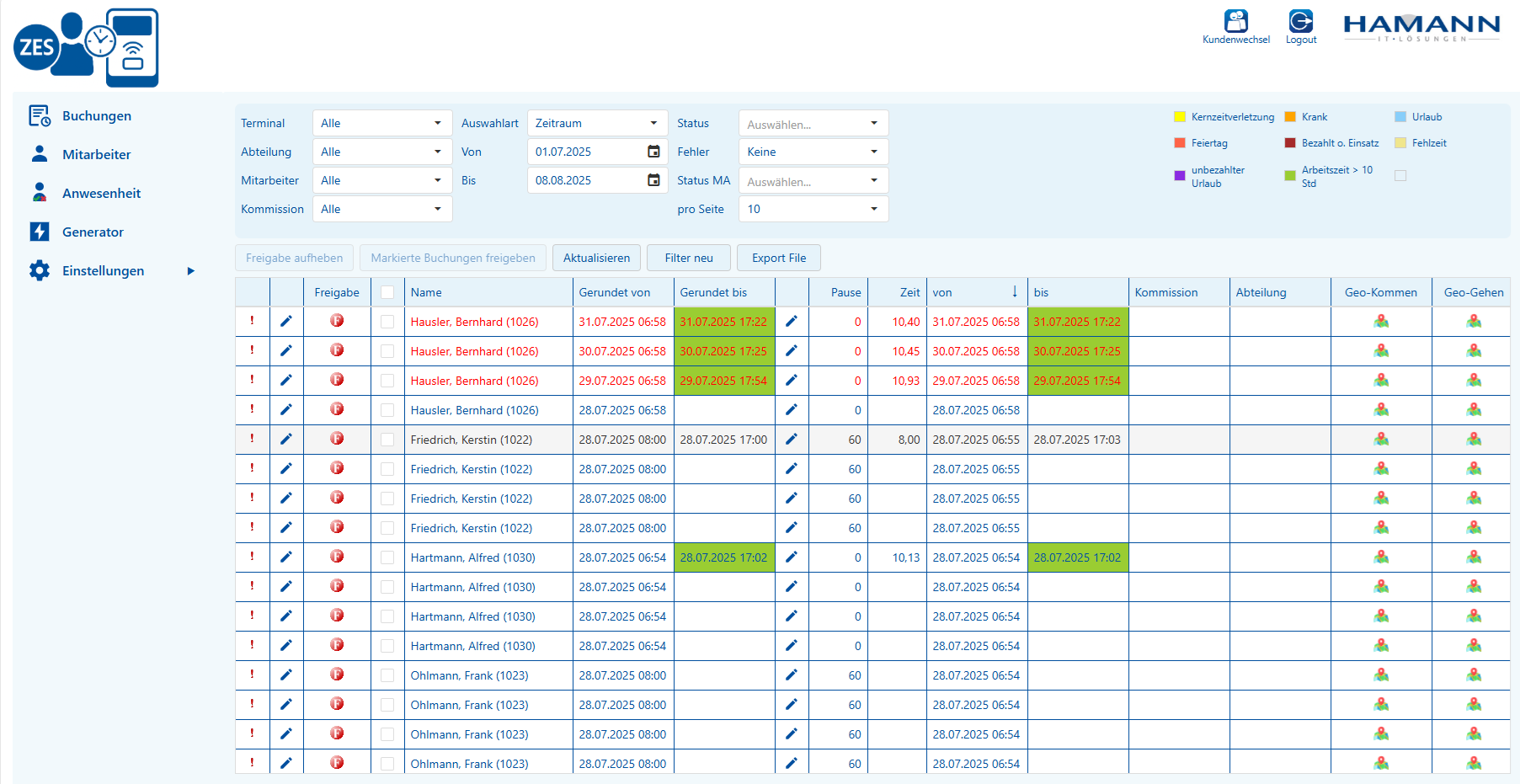Screen dimensions: 1520x784
Task: Open the Kommission filter dropdown
Action: click(382, 209)
